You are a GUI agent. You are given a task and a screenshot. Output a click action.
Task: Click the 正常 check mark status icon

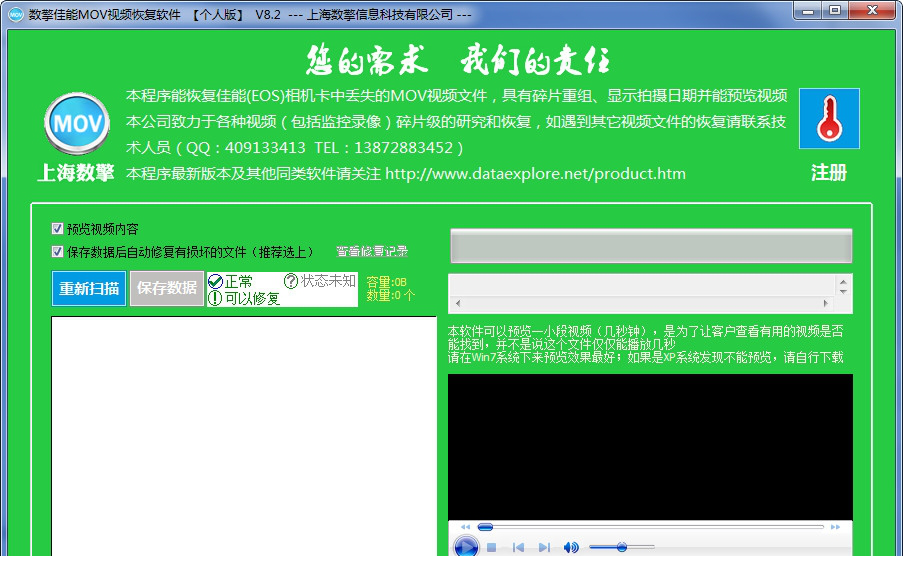[x=215, y=282]
